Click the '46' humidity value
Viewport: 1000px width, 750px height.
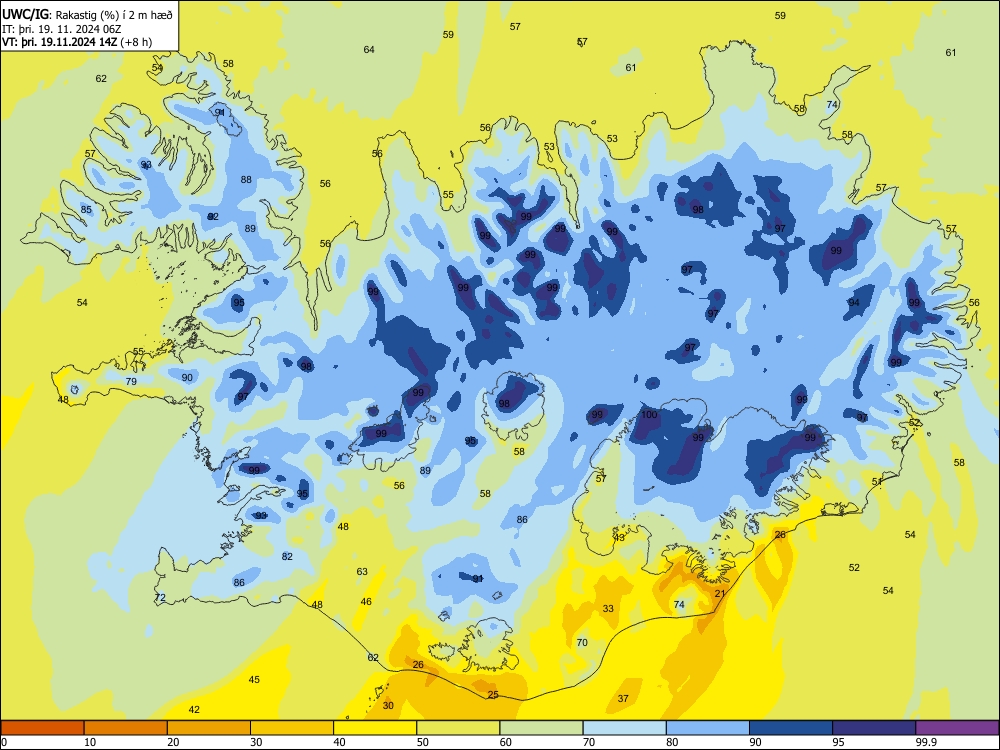pos(366,601)
